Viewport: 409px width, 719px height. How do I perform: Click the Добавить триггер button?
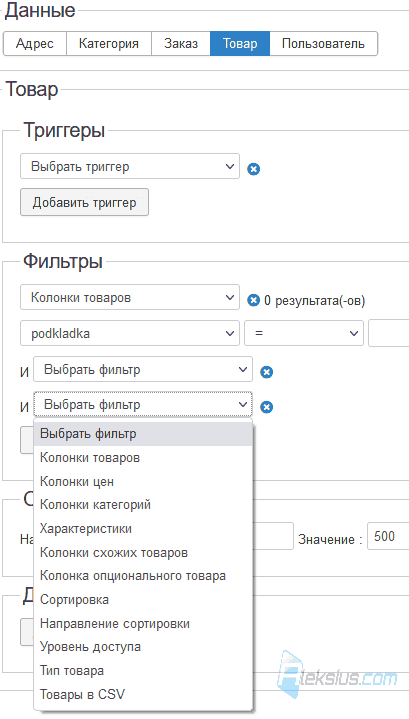coord(84,202)
